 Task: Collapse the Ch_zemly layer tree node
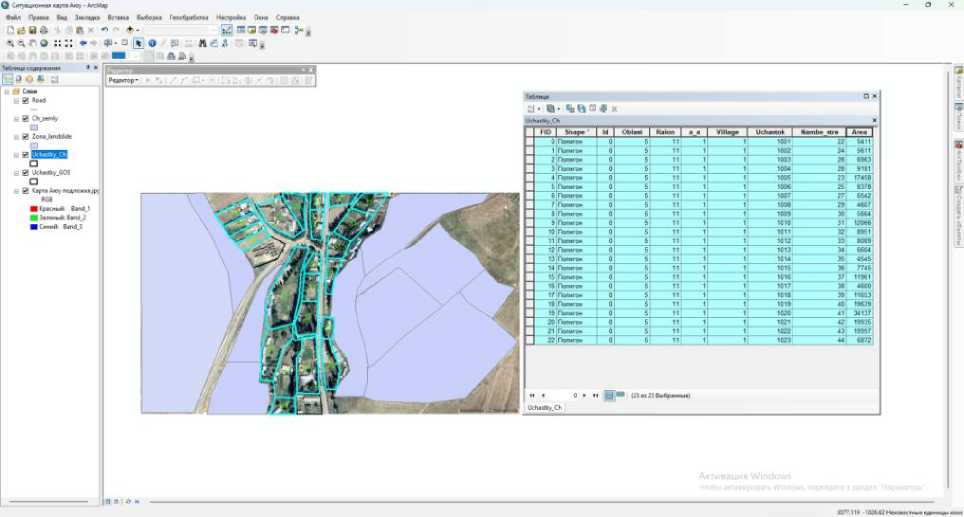(16, 119)
